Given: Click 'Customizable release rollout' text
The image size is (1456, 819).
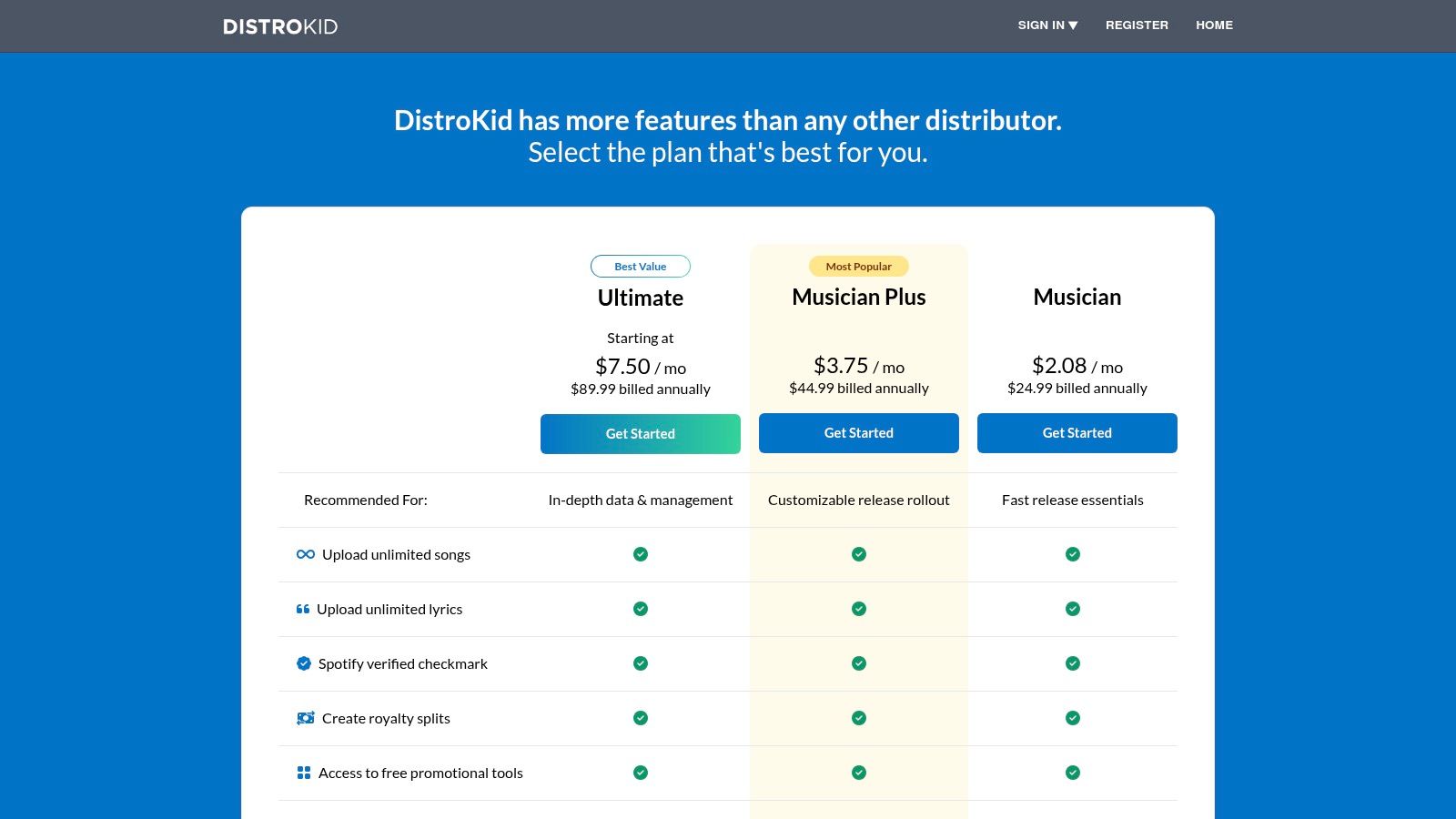Looking at the screenshot, I should point(859,500).
